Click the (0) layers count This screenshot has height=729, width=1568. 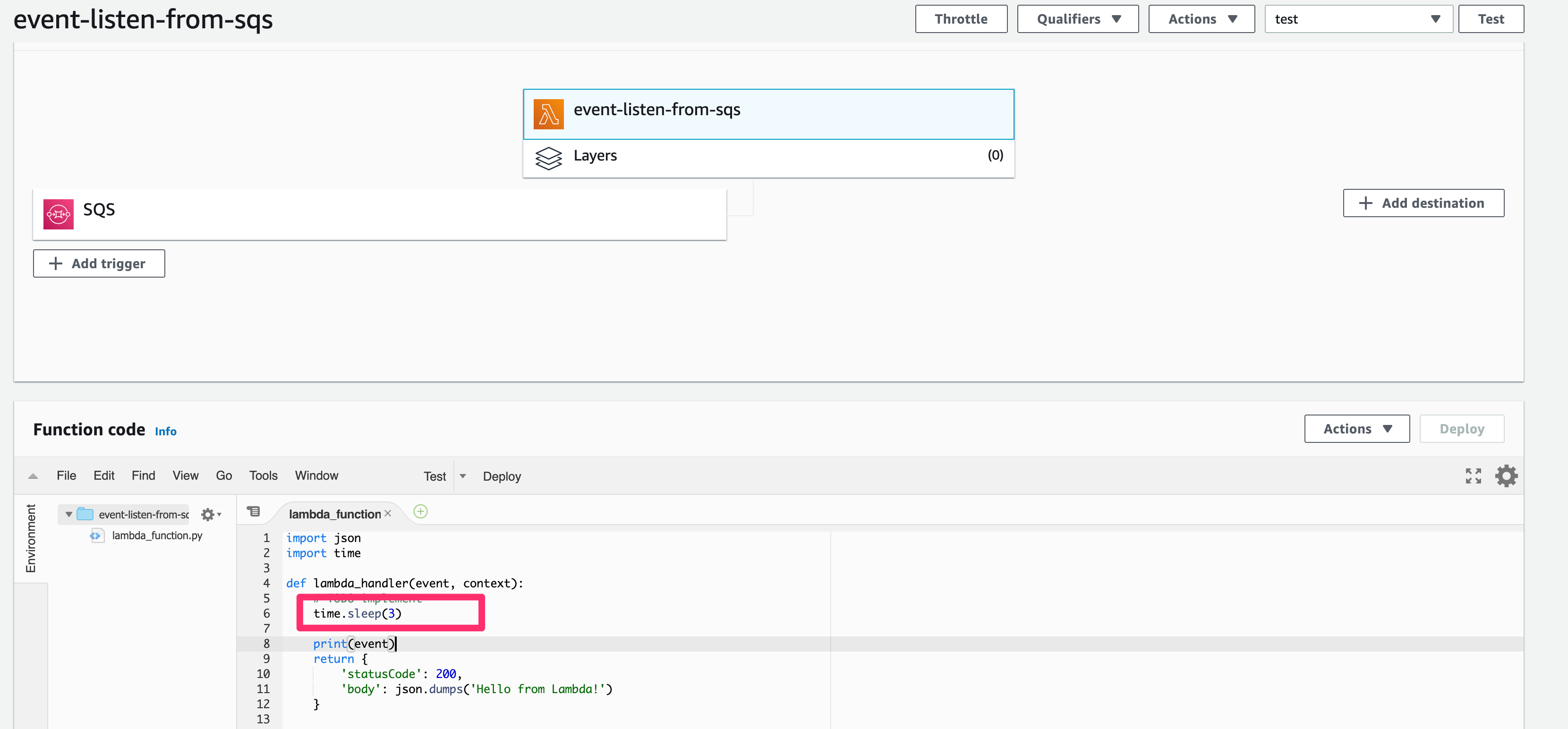click(995, 155)
